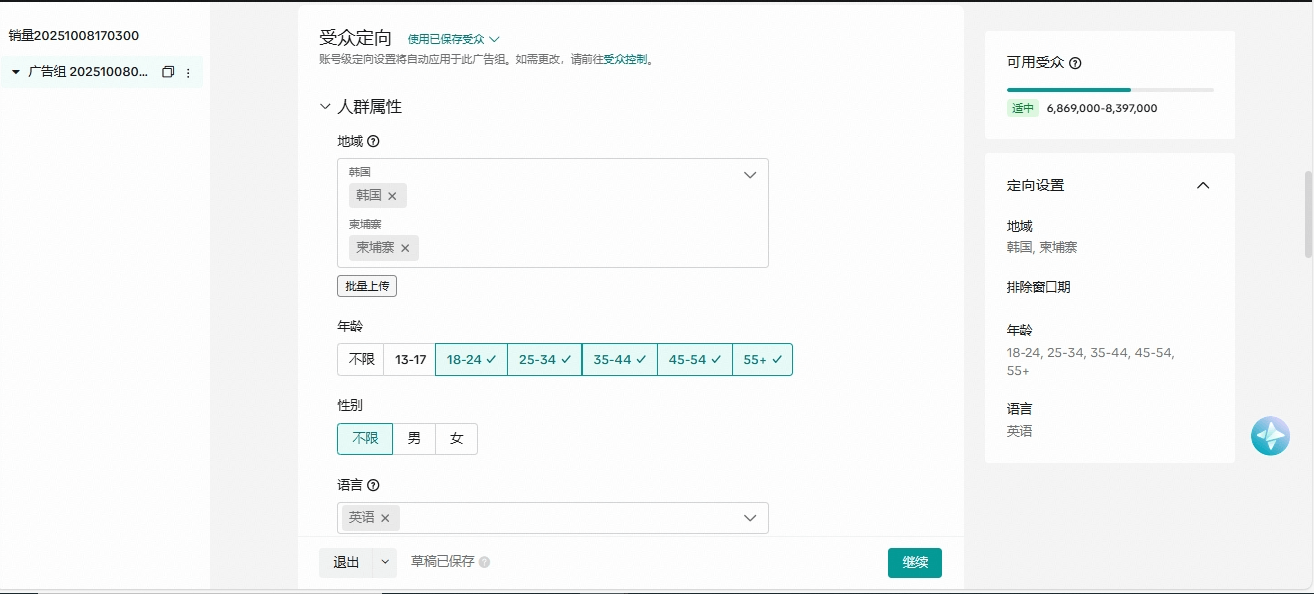Remove the 英语 language tag

point(385,518)
